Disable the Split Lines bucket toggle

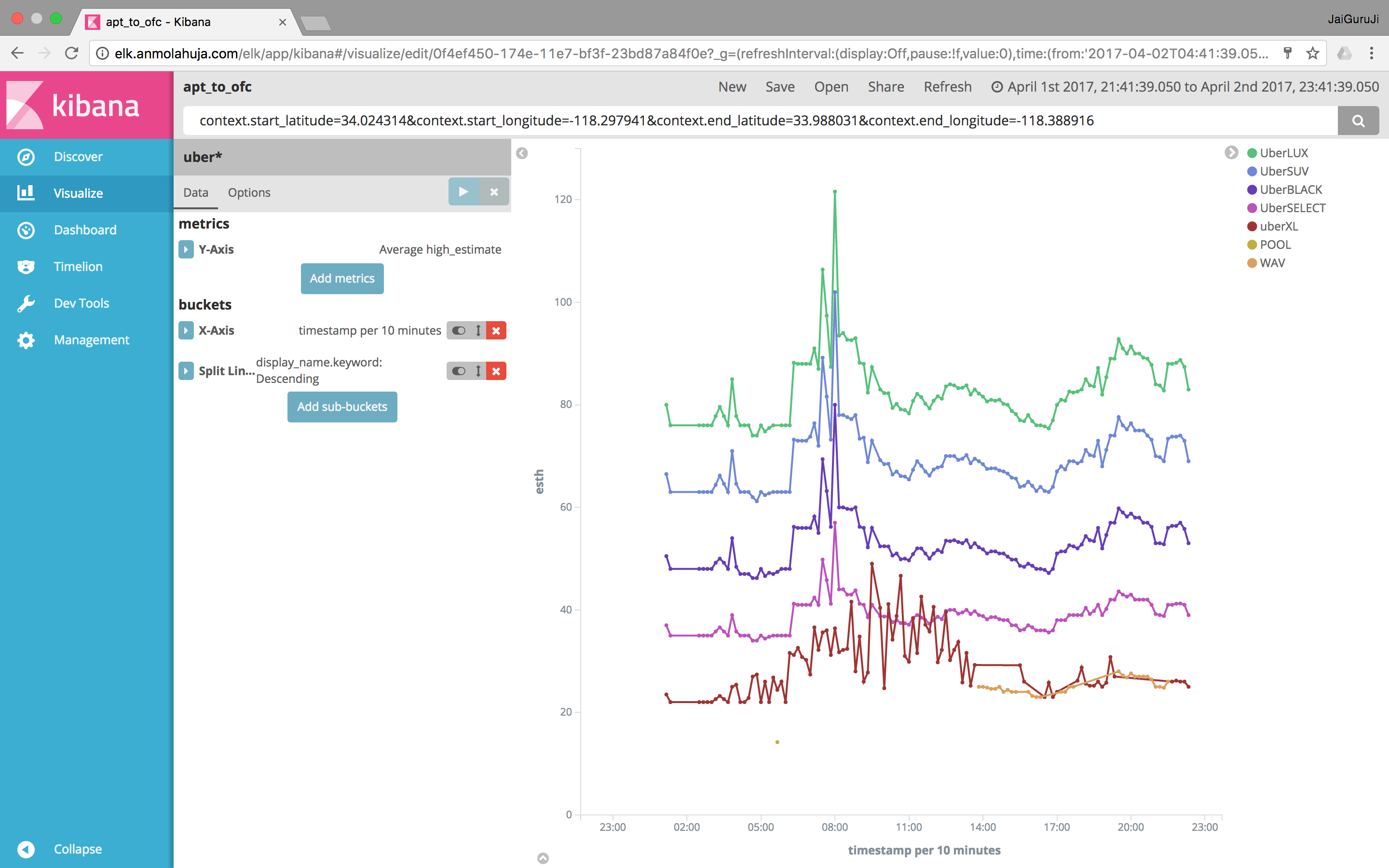[458, 371]
